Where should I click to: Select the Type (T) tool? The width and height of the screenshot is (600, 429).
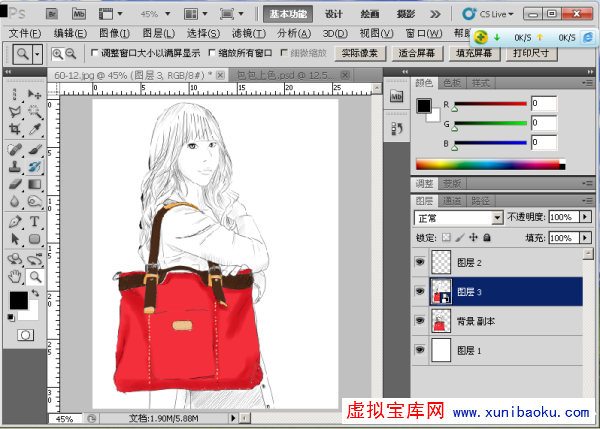pos(34,221)
